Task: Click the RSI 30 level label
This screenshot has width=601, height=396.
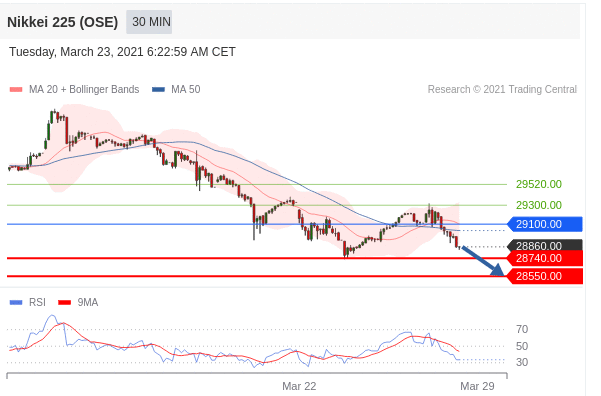Action: point(522,362)
